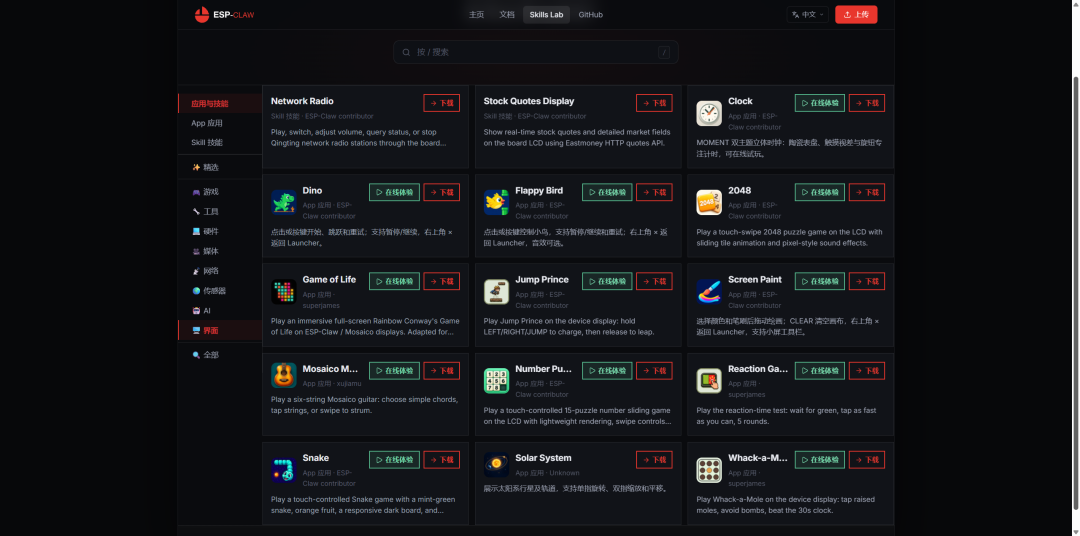This screenshot has height=536, width=1080.
Task: Open the Dino app icon
Action: point(284,203)
